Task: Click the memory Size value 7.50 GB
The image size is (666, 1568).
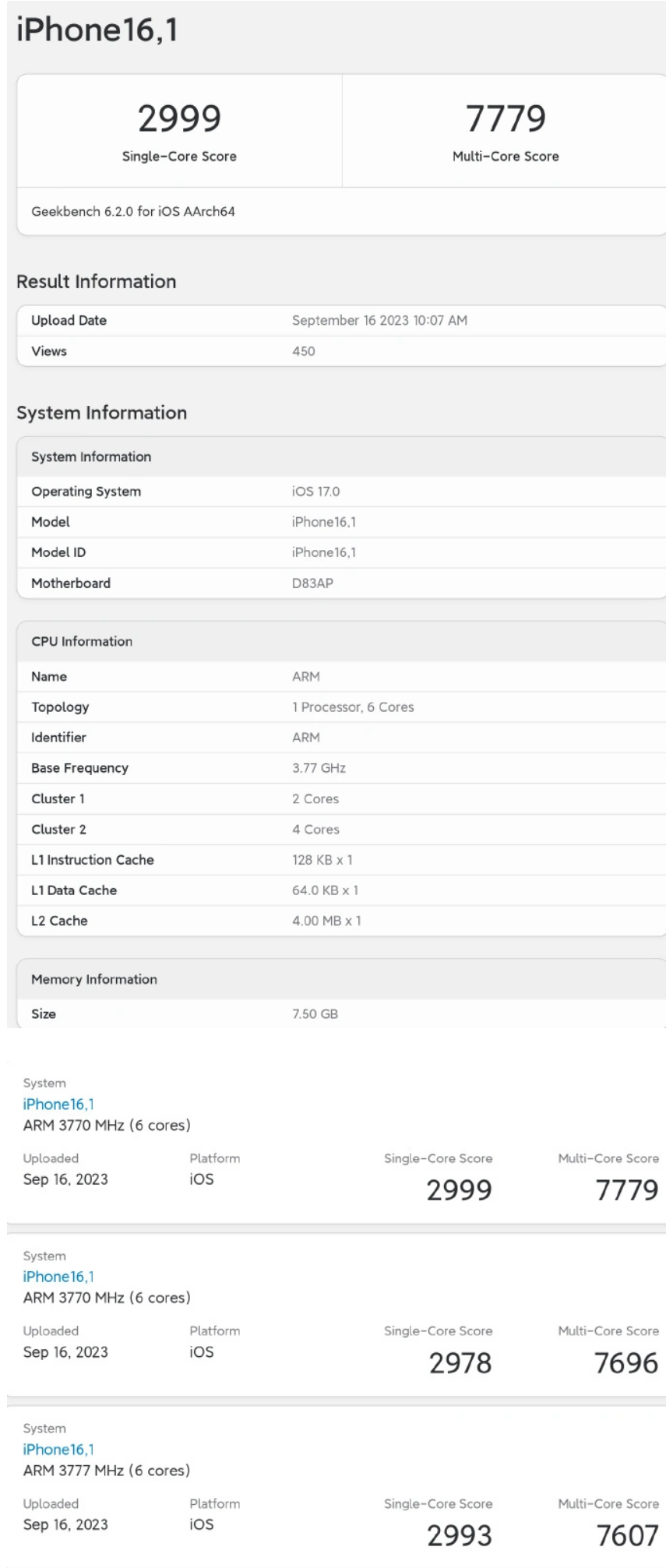Action: [x=315, y=1014]
